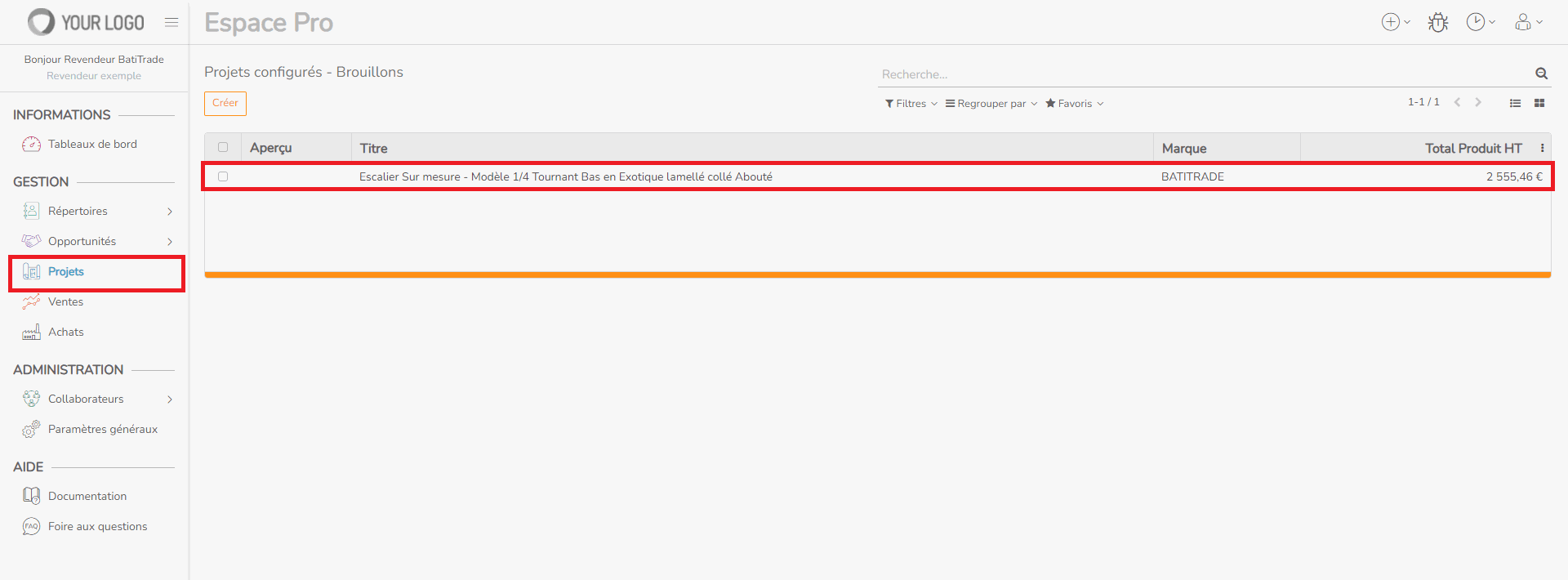The width and height of the screenshot is (1568, 580).
Task: Click the Recherche search field
Action: click(x=1205, y=74)
